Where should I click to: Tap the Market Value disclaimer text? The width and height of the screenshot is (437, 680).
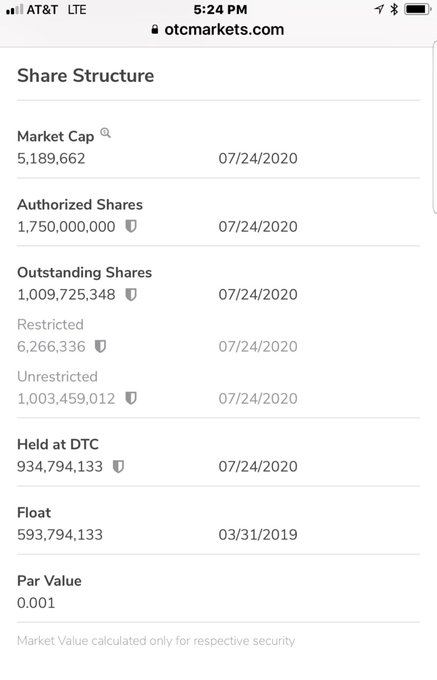[156, 641]
